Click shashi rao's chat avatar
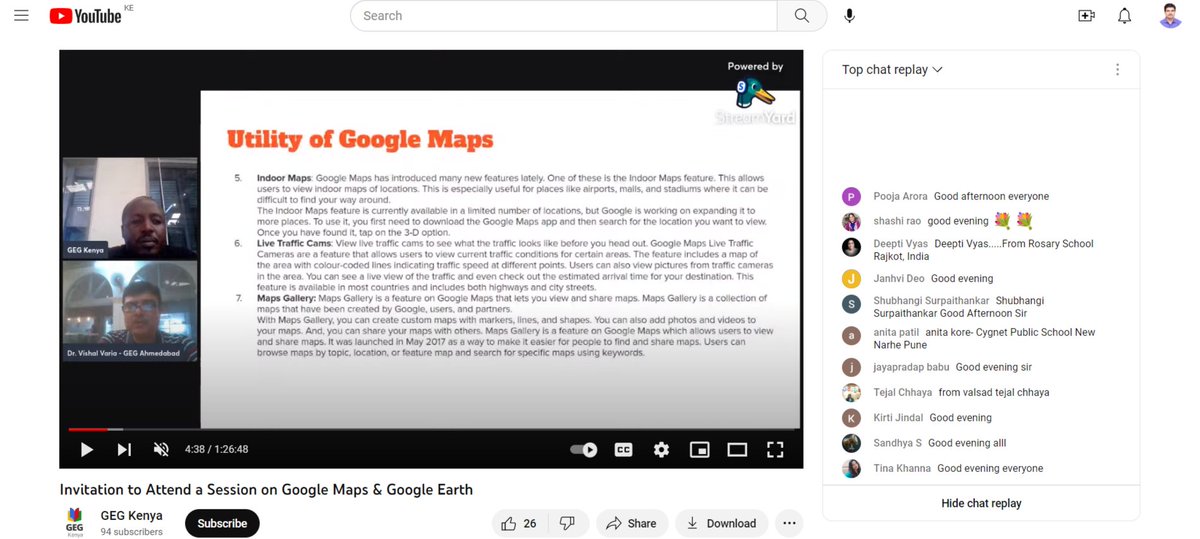The width and height of the screenshot is (1200, 539). (x=851, y=221)
